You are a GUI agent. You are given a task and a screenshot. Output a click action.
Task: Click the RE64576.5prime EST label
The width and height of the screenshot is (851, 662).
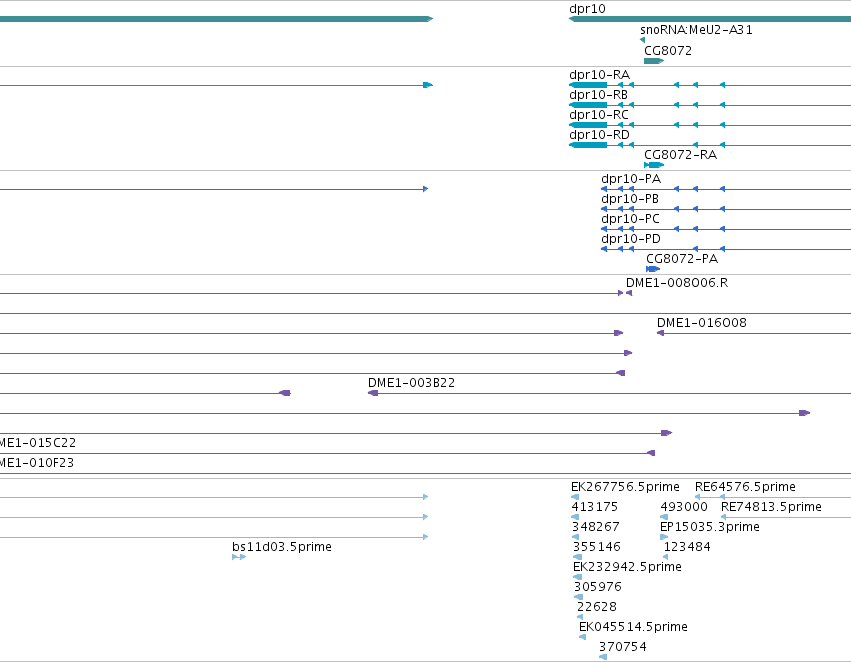745,487
